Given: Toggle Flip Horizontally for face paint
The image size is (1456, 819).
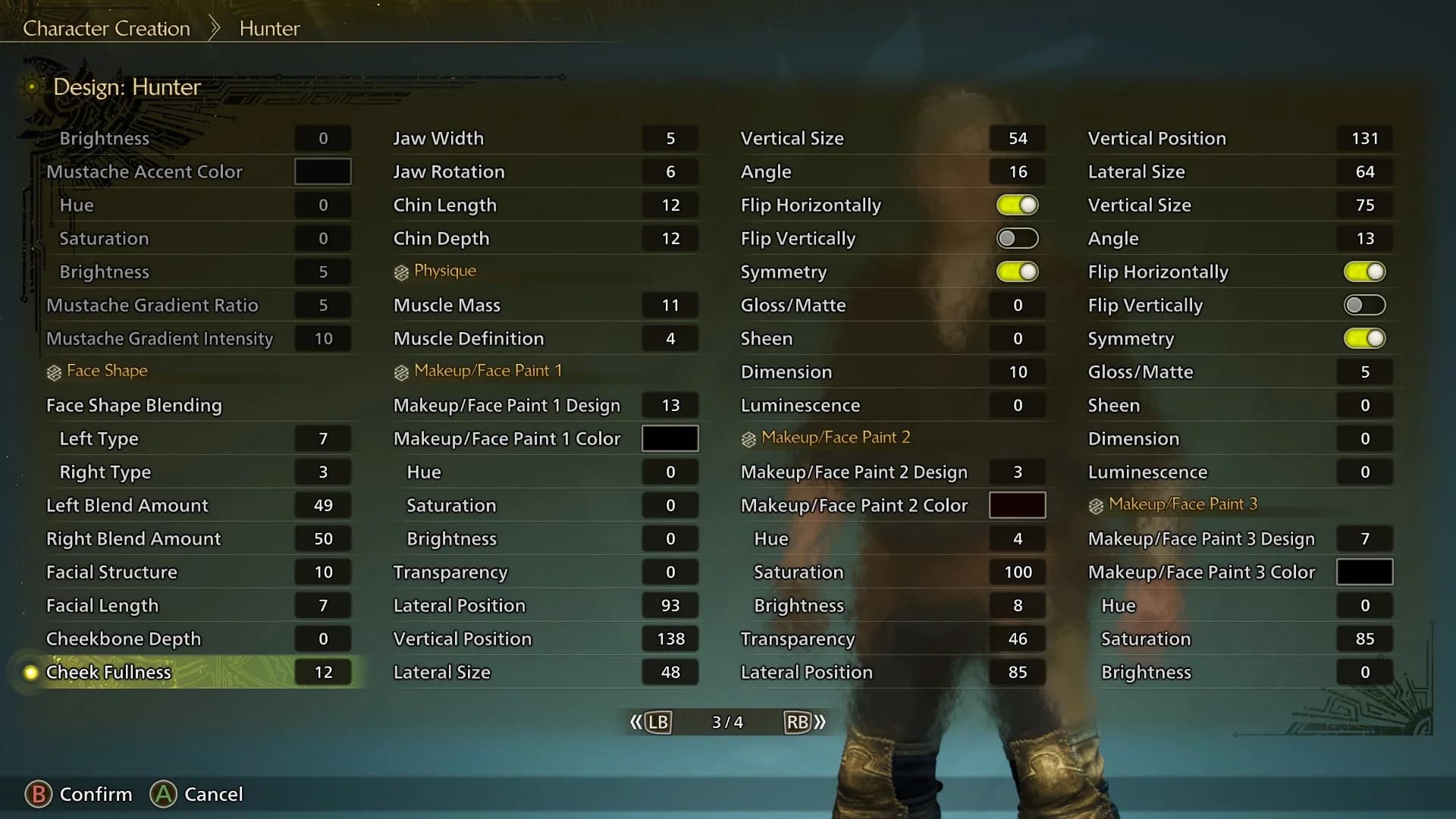Looking at the screenshot, I should 1017,205.
